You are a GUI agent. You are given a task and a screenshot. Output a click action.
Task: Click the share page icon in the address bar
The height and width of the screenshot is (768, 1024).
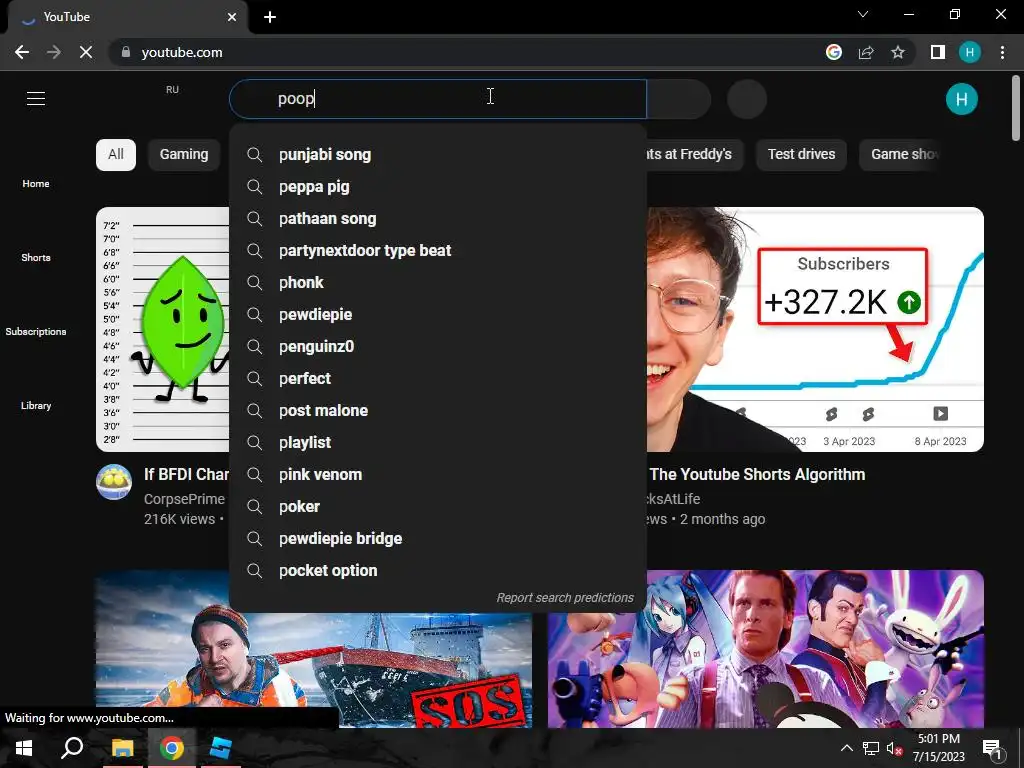coord(866,52)
